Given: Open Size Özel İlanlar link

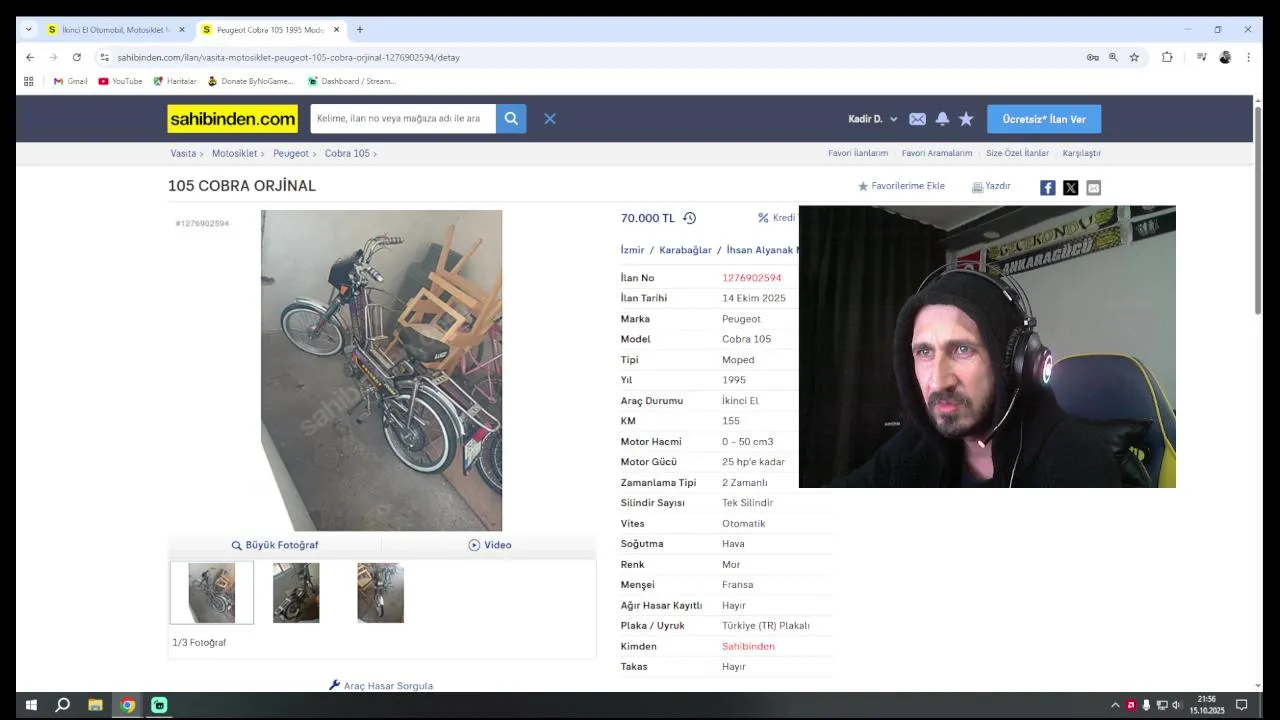Looking at the screenshot, I should (1017, 153).
